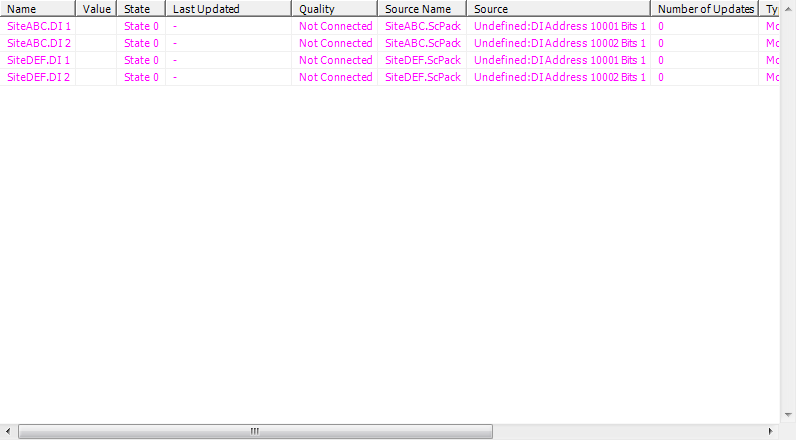796x440 pixels.
Task: Sort list by State column header
Action: (x=140, y=9)
